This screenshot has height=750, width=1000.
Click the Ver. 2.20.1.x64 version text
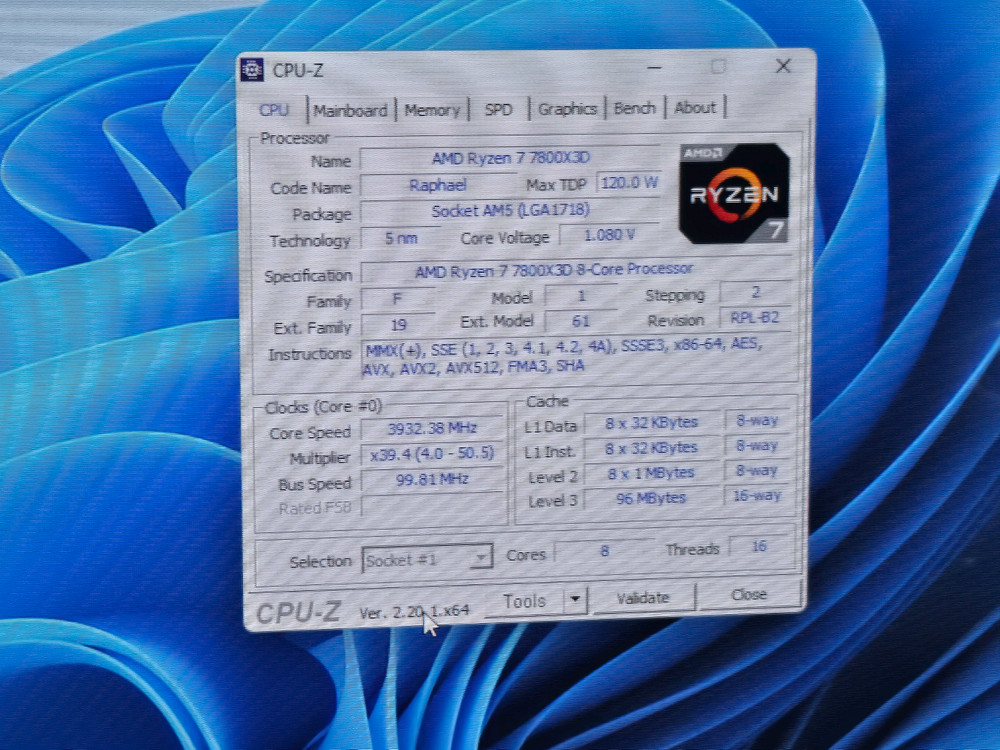coord(415,612)
